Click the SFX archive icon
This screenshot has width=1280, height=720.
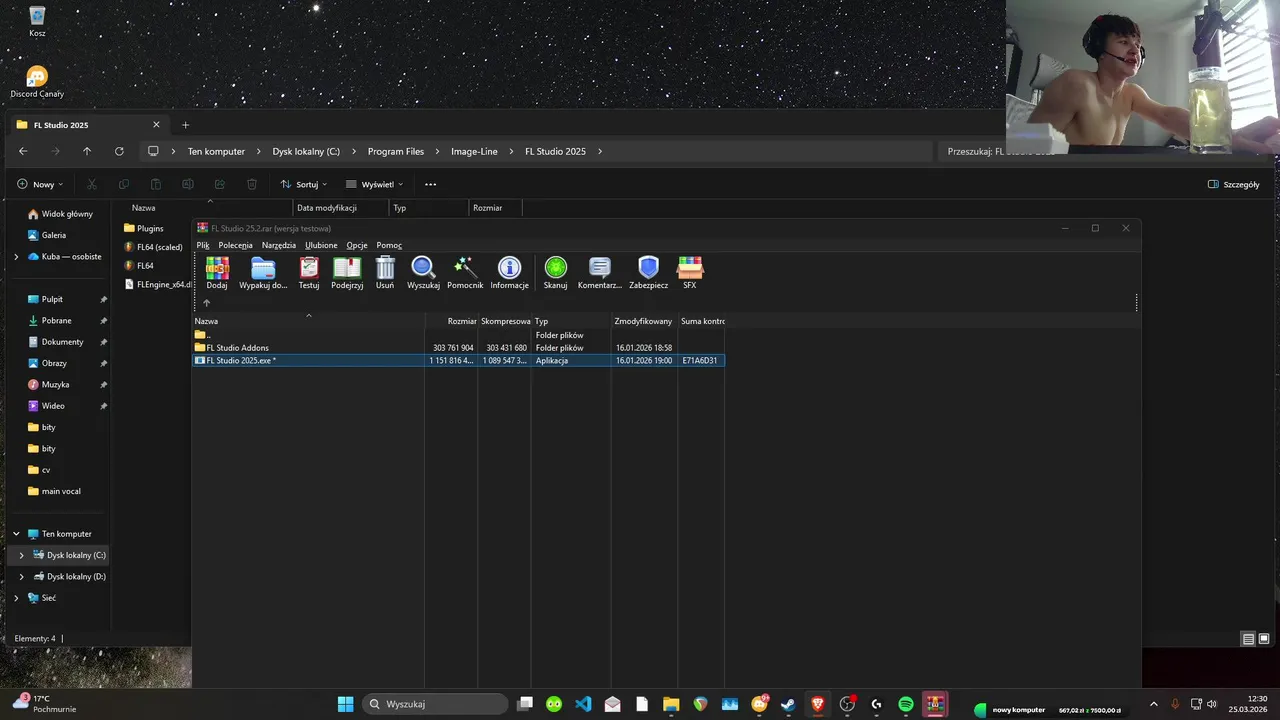(x=690, y=272)
